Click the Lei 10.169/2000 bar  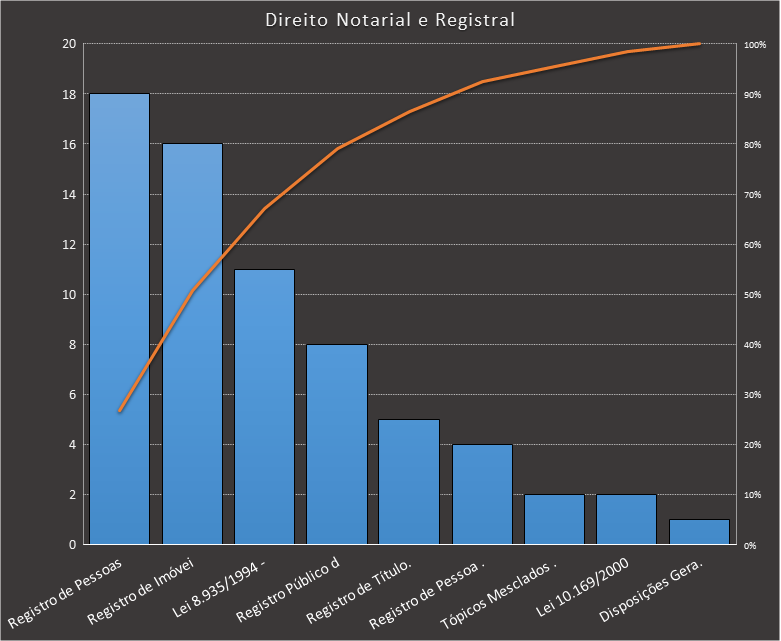pyautogui.click(x=626, y=520)
